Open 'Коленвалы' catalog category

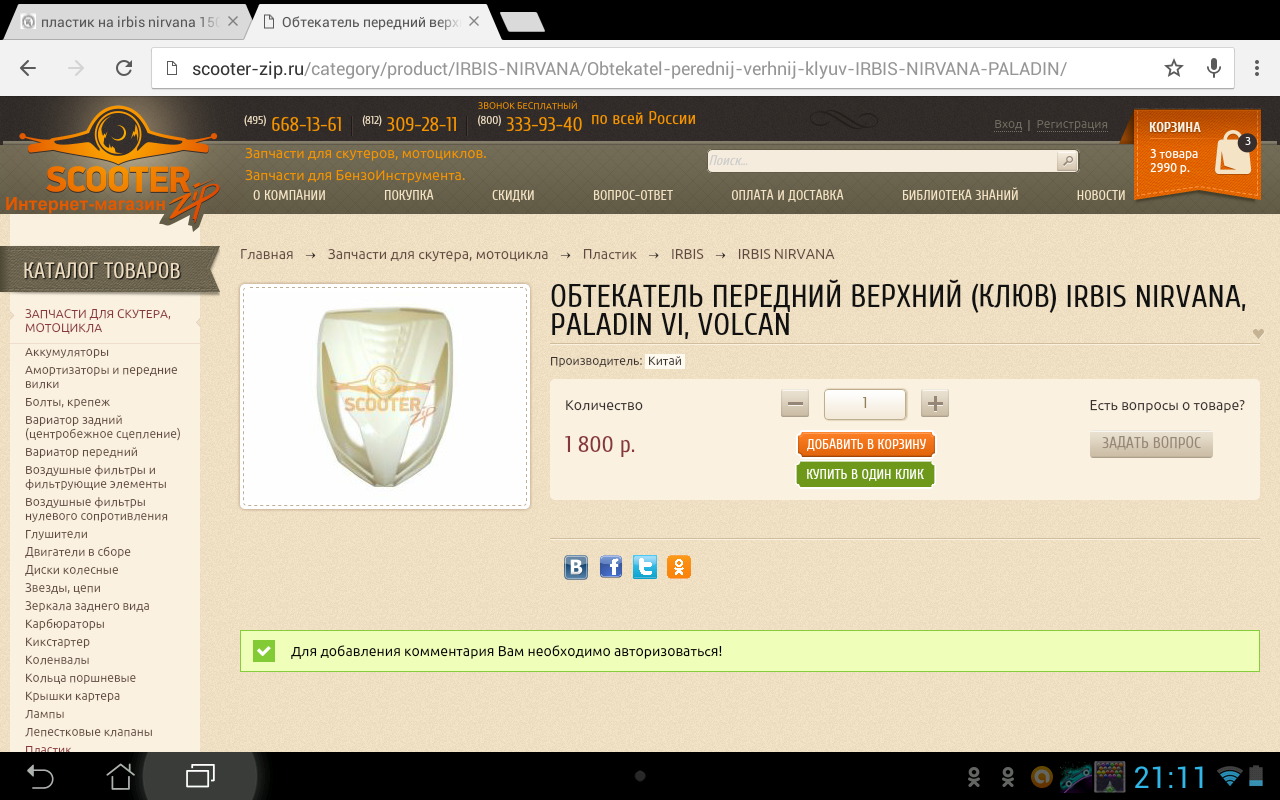pos(57,660)
